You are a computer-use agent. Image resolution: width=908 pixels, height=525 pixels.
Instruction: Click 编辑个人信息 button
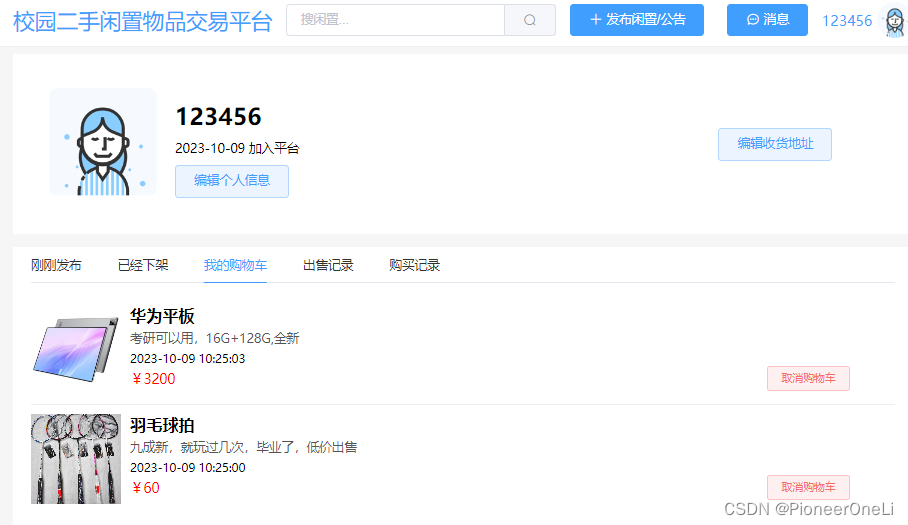pos(232,181)
